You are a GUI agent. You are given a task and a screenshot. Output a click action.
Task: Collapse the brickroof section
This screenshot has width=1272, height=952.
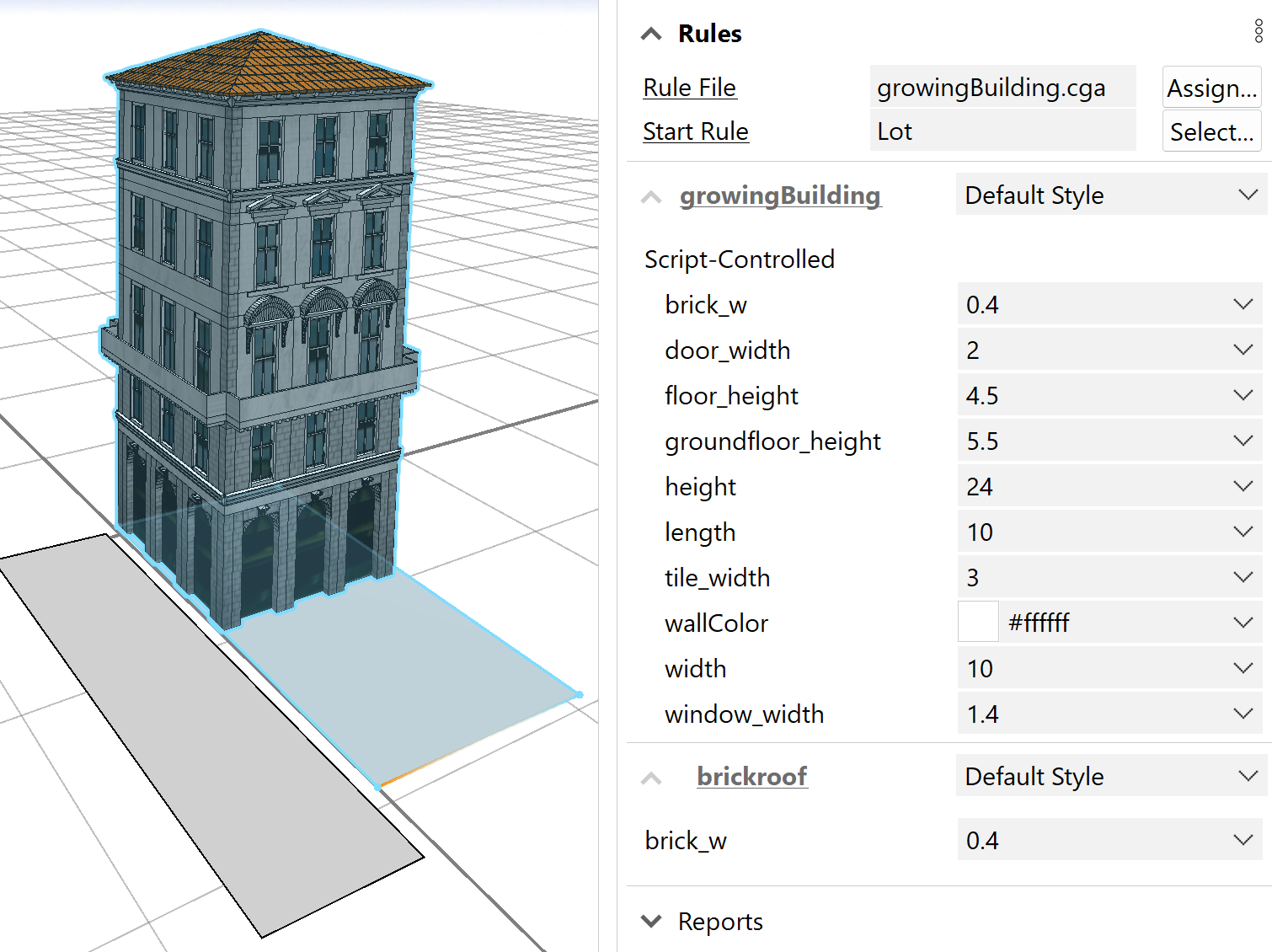[x=651, y=778]
